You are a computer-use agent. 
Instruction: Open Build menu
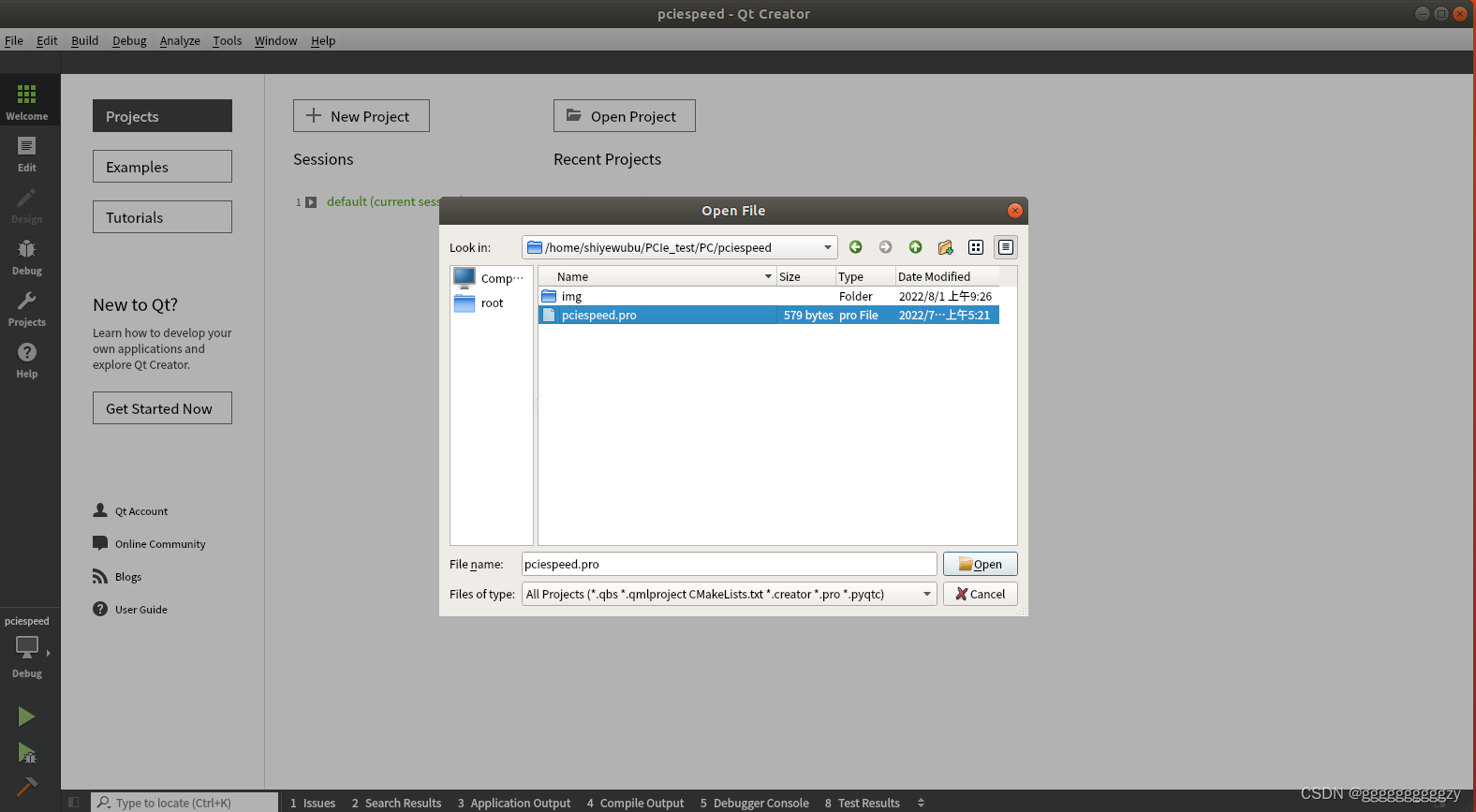coord(84,40)
